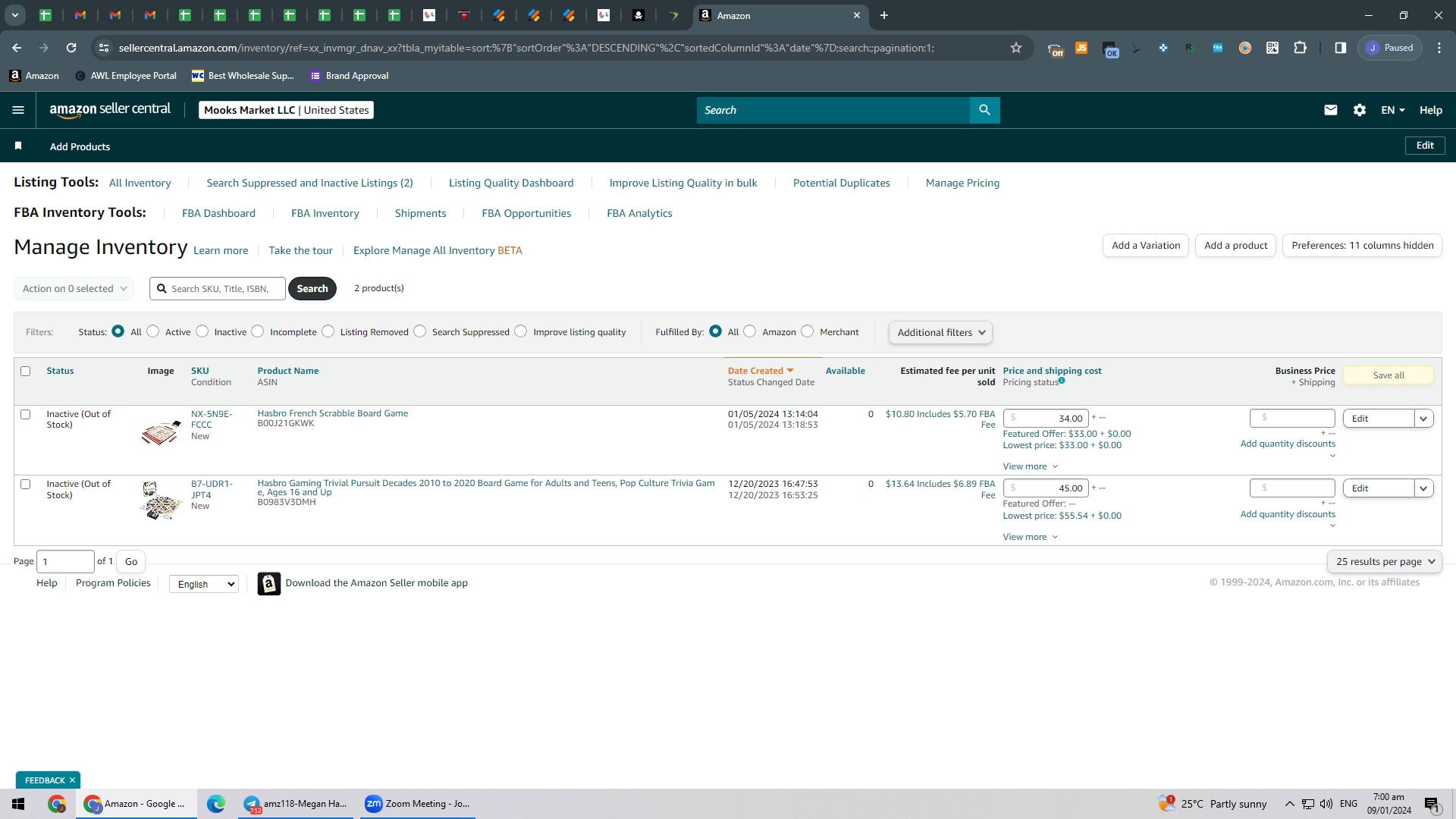The width and height of the screenshot is (1456, 819).
Task: Open the browser extensions puzzle icon
Action: coord(1300,48)
